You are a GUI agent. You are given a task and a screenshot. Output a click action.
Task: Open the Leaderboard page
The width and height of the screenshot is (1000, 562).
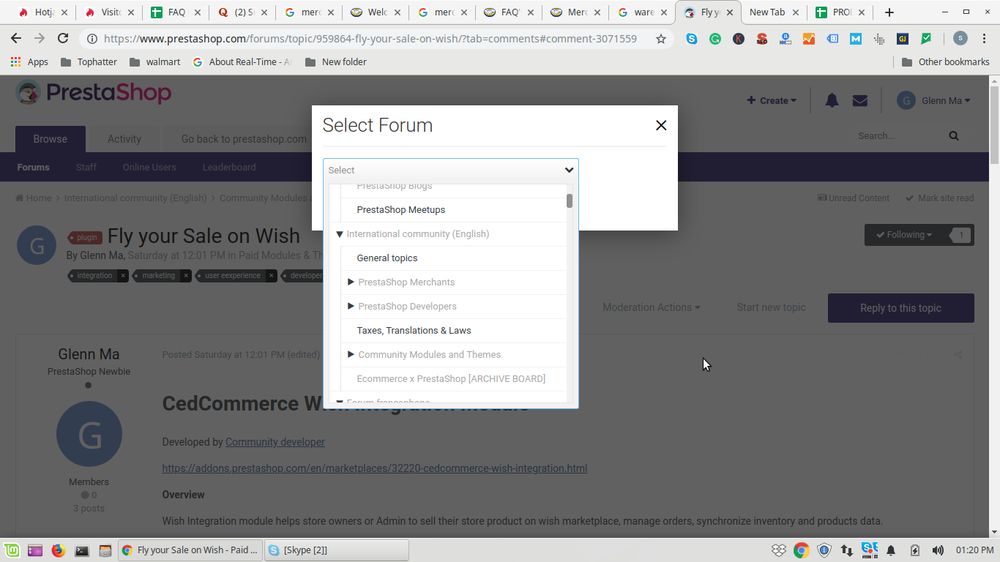point(229,167)
